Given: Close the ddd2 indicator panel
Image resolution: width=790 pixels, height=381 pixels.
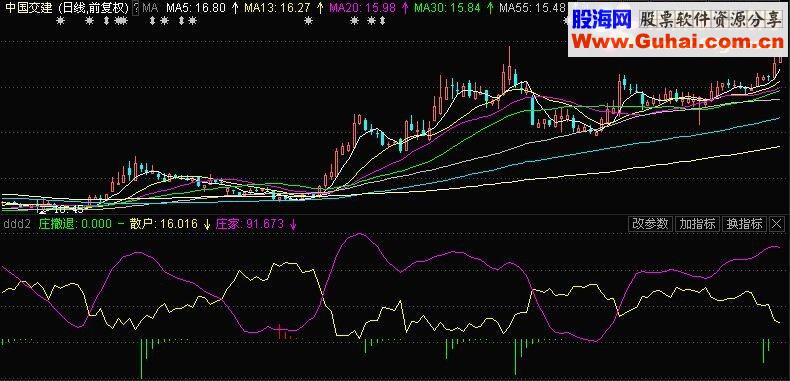Looking at the screenshot, I should coord(776,224).
